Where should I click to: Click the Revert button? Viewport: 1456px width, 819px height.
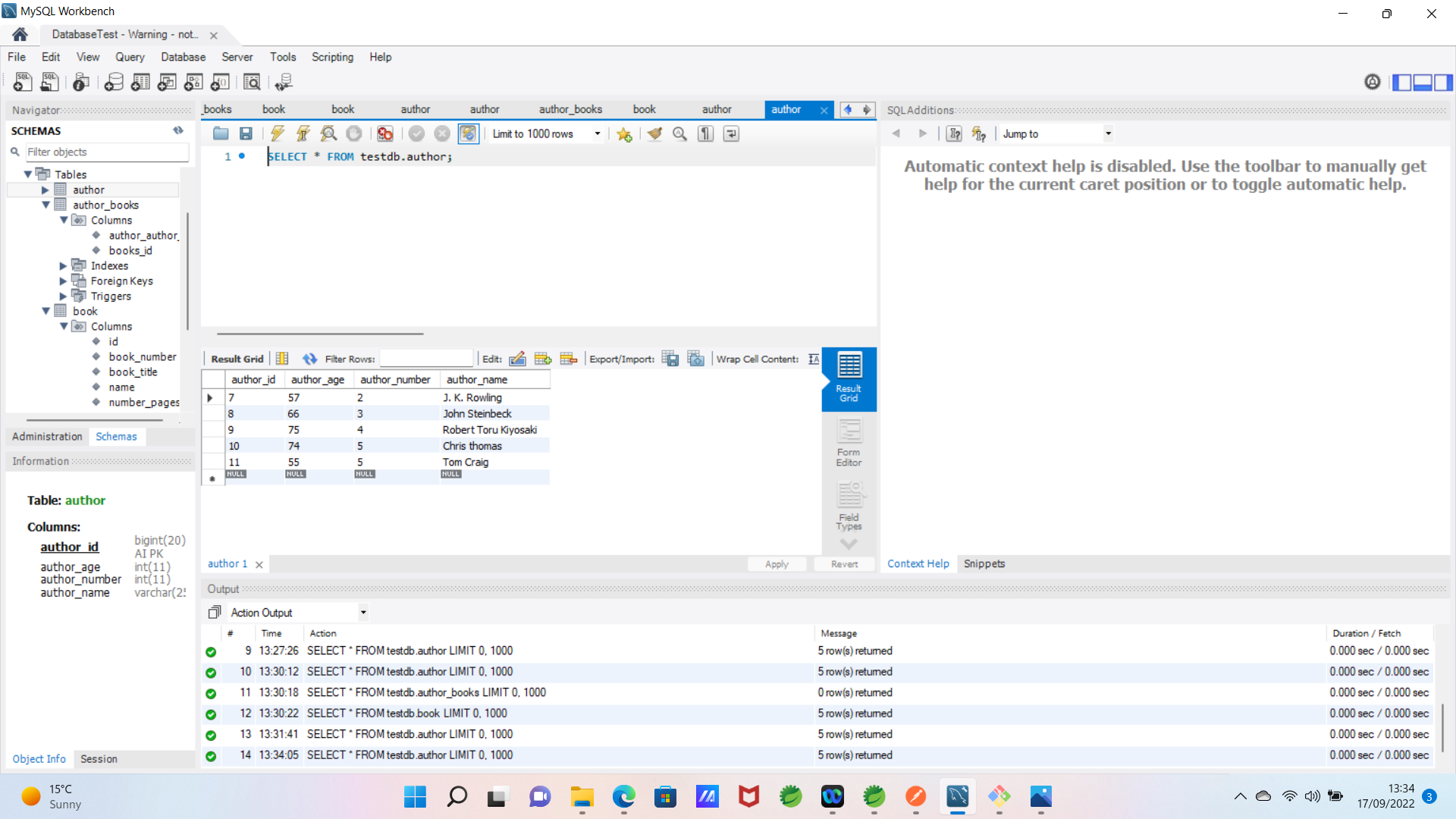(844, 564)
